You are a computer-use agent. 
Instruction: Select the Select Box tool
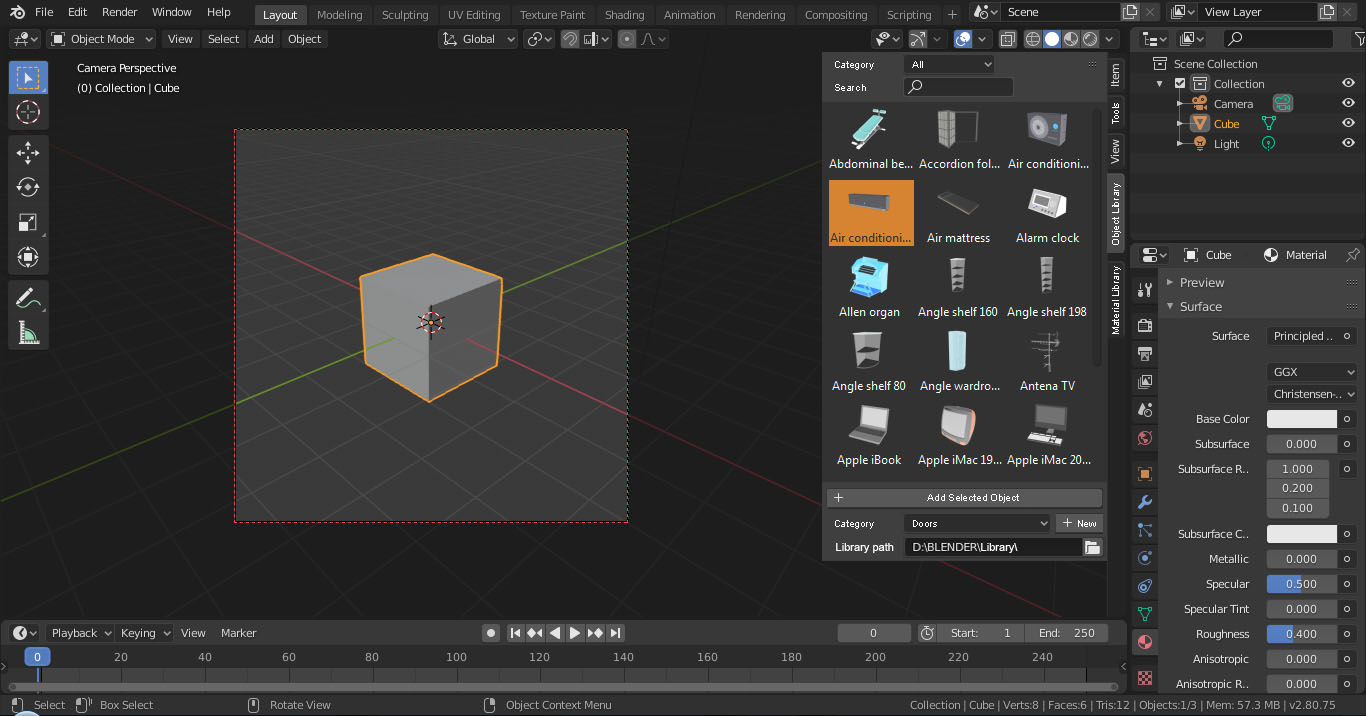(x=28, y=78)
